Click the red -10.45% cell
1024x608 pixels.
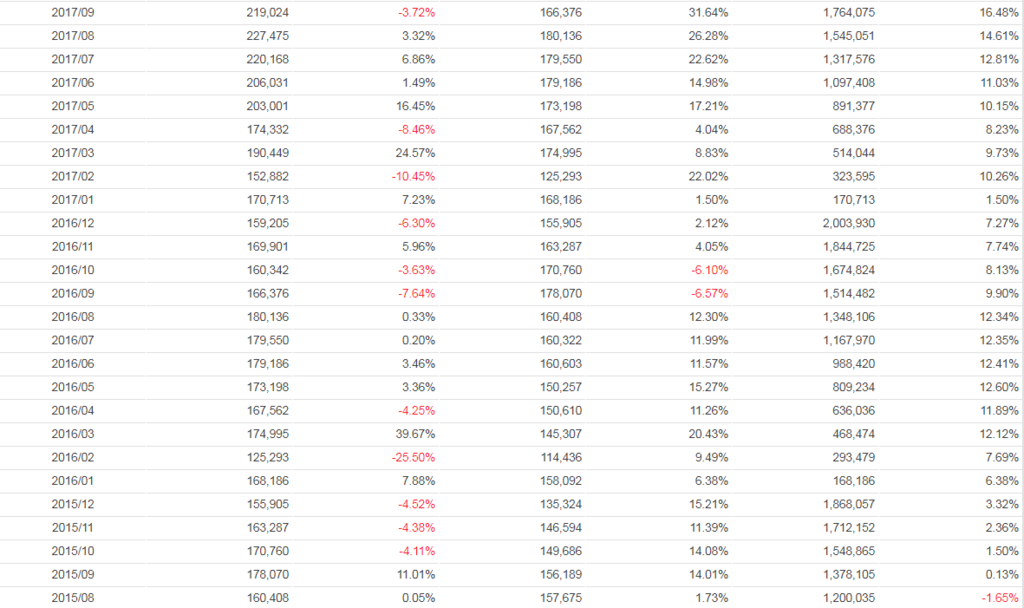point(411,177)
